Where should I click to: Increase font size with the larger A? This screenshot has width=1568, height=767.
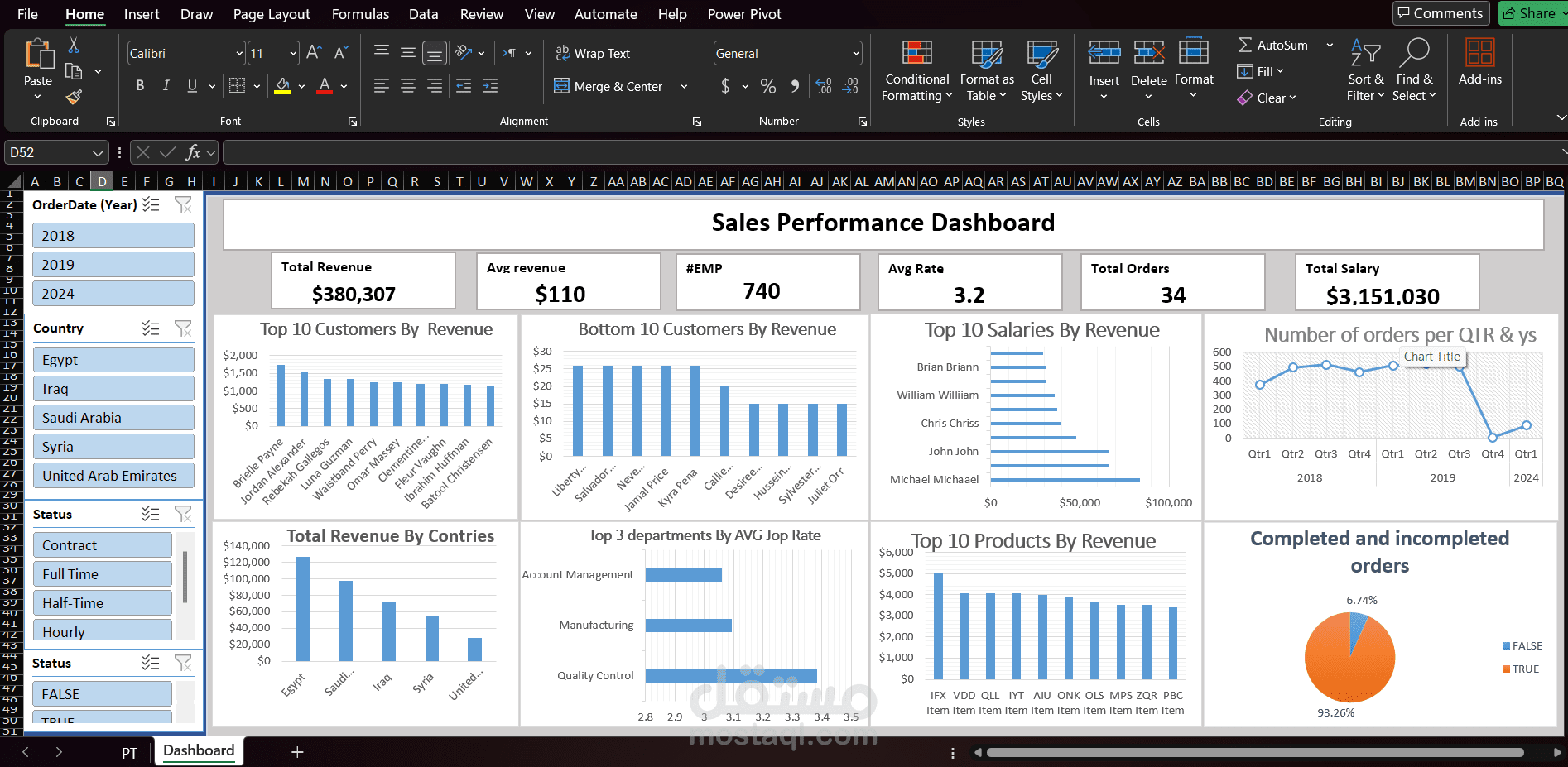(314, 53)
